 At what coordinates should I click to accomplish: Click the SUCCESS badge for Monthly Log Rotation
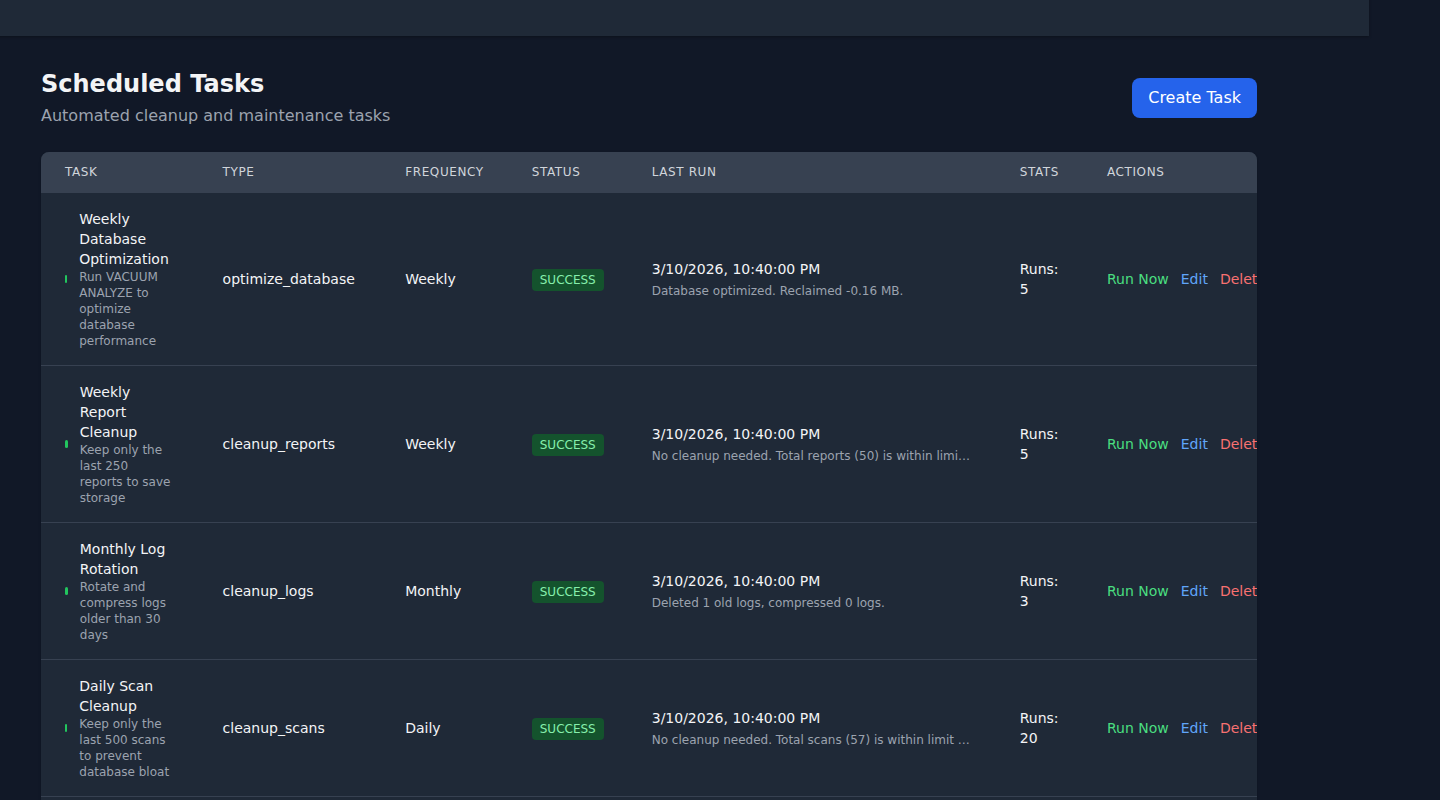(x=567, y=591)
